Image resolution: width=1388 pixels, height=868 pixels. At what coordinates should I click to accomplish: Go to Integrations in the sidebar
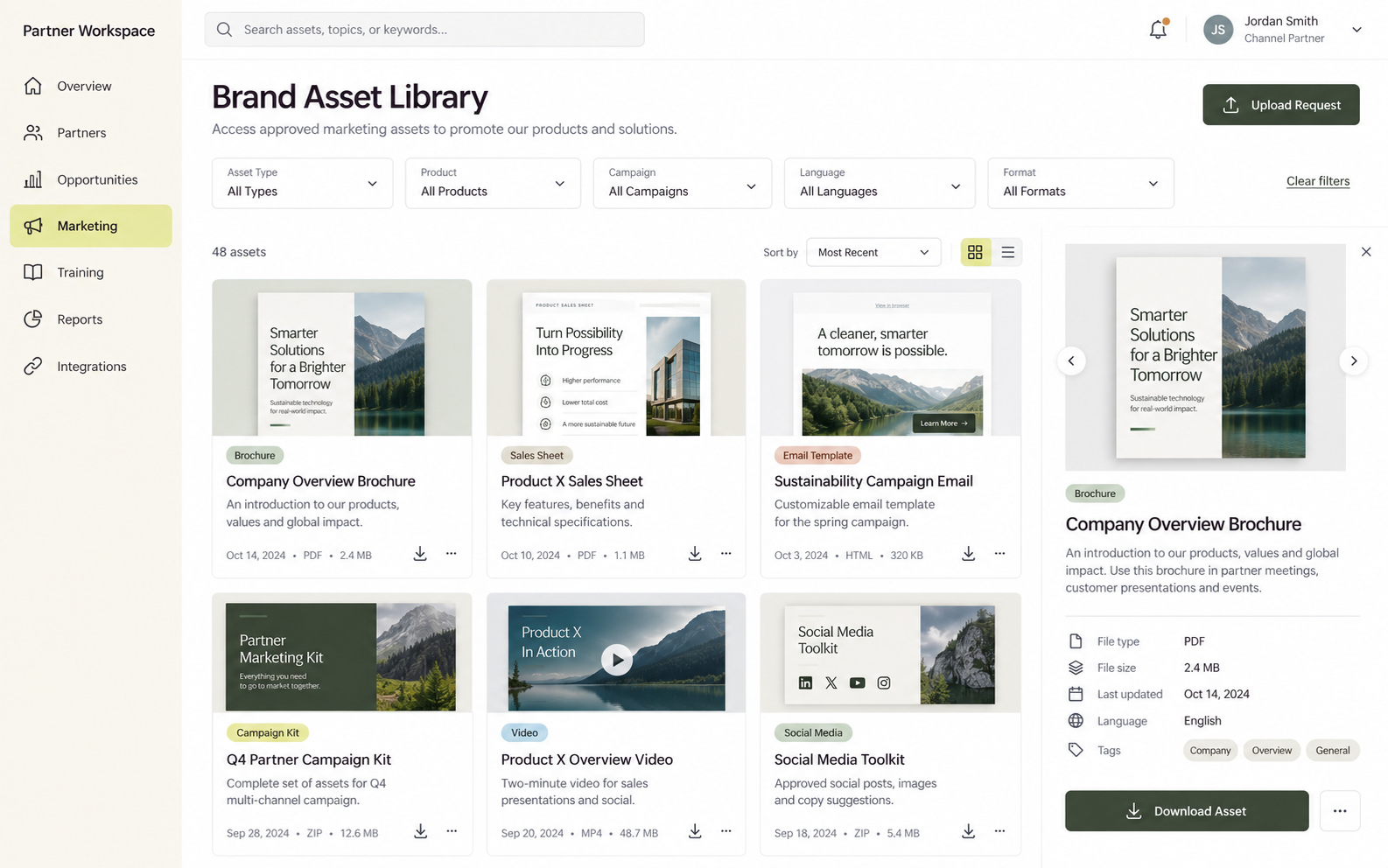(x=91, y=366)
